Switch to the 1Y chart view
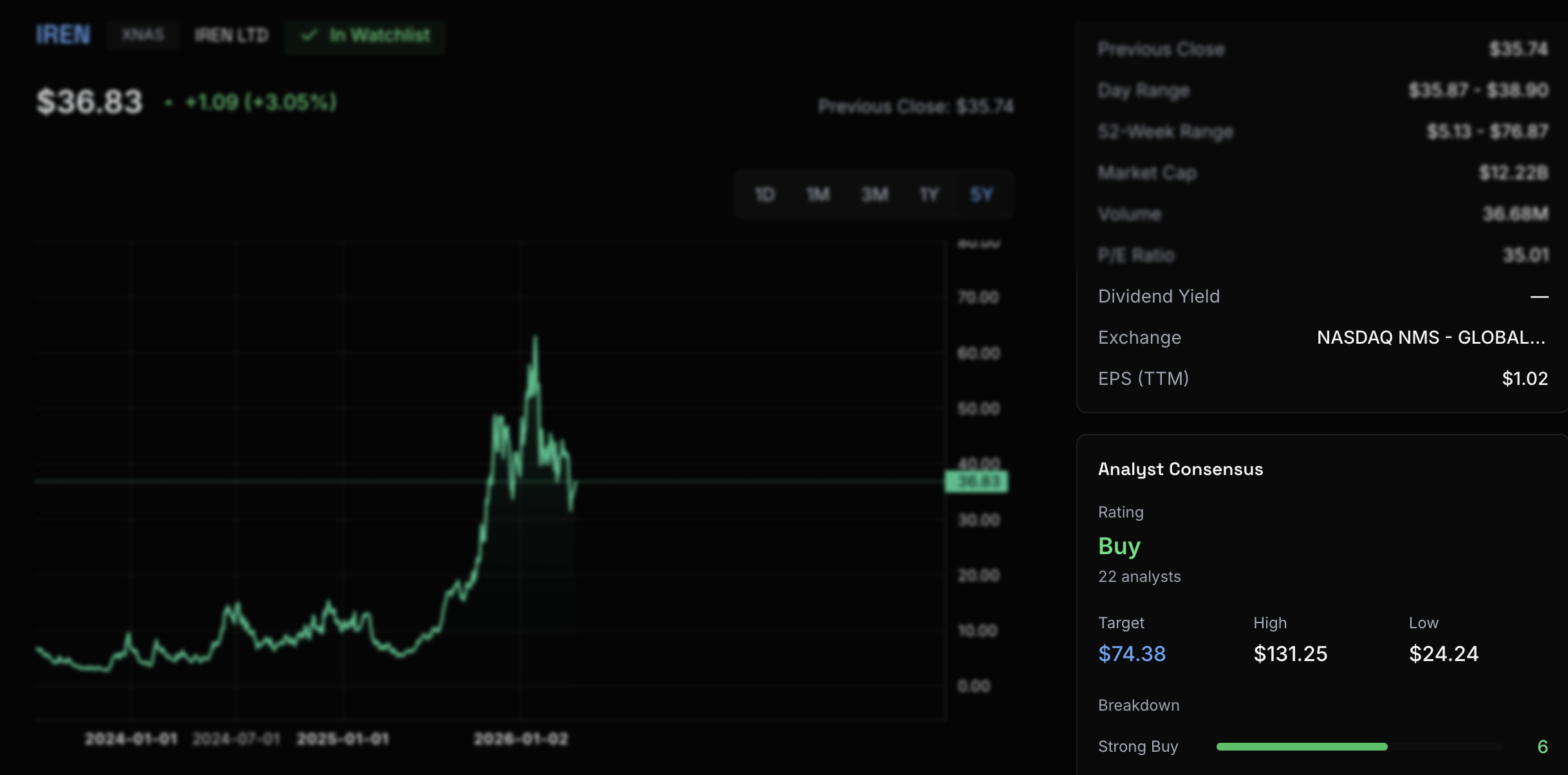The image size is (1568, 775). click(928, 194)
